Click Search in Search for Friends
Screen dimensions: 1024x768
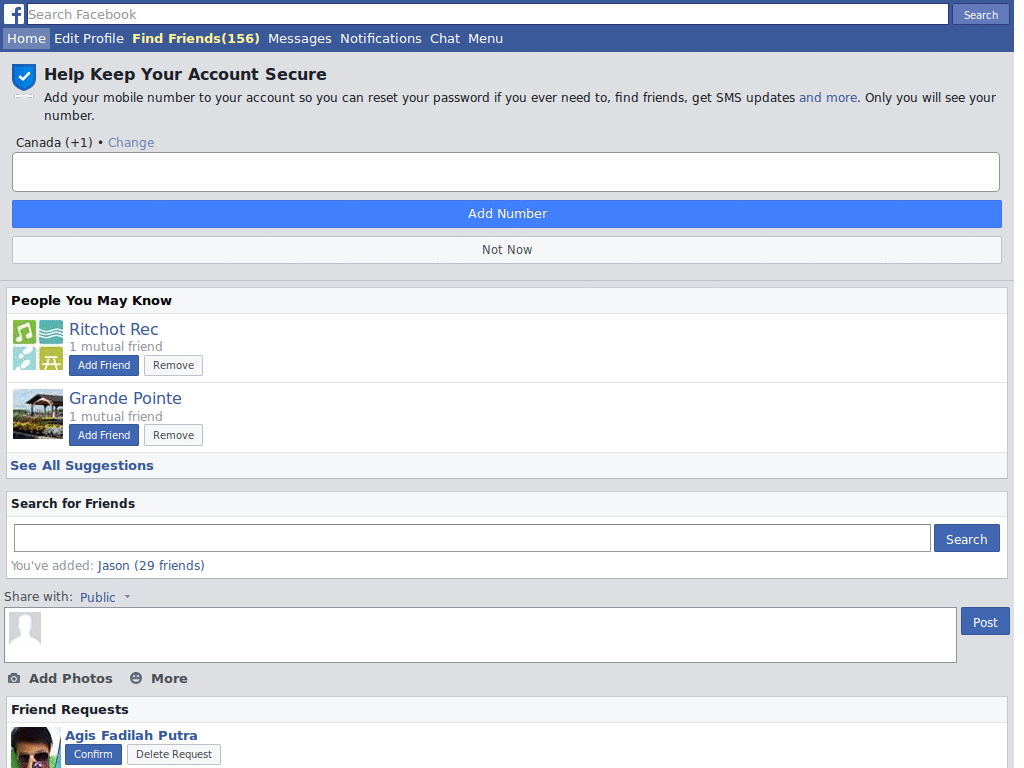pyautogui.click(x=967, y=539)
